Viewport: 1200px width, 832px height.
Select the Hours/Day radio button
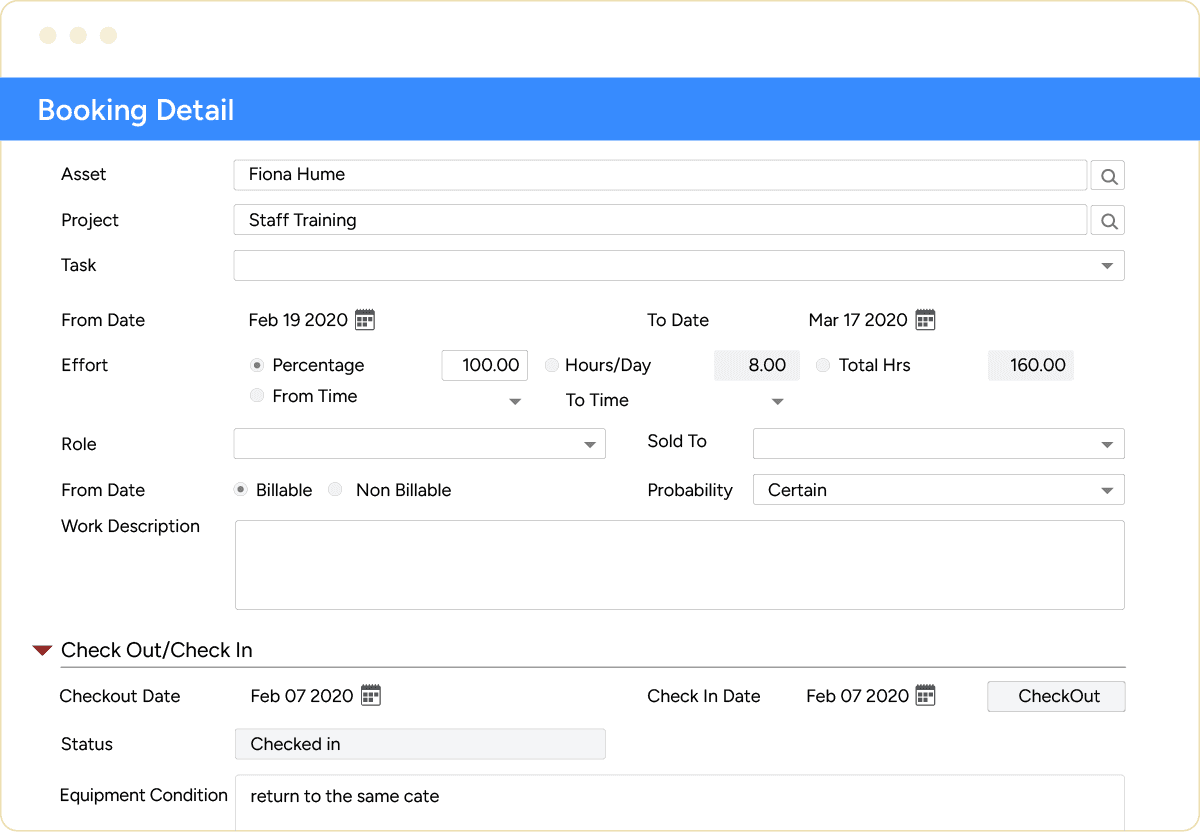[551, 365]
